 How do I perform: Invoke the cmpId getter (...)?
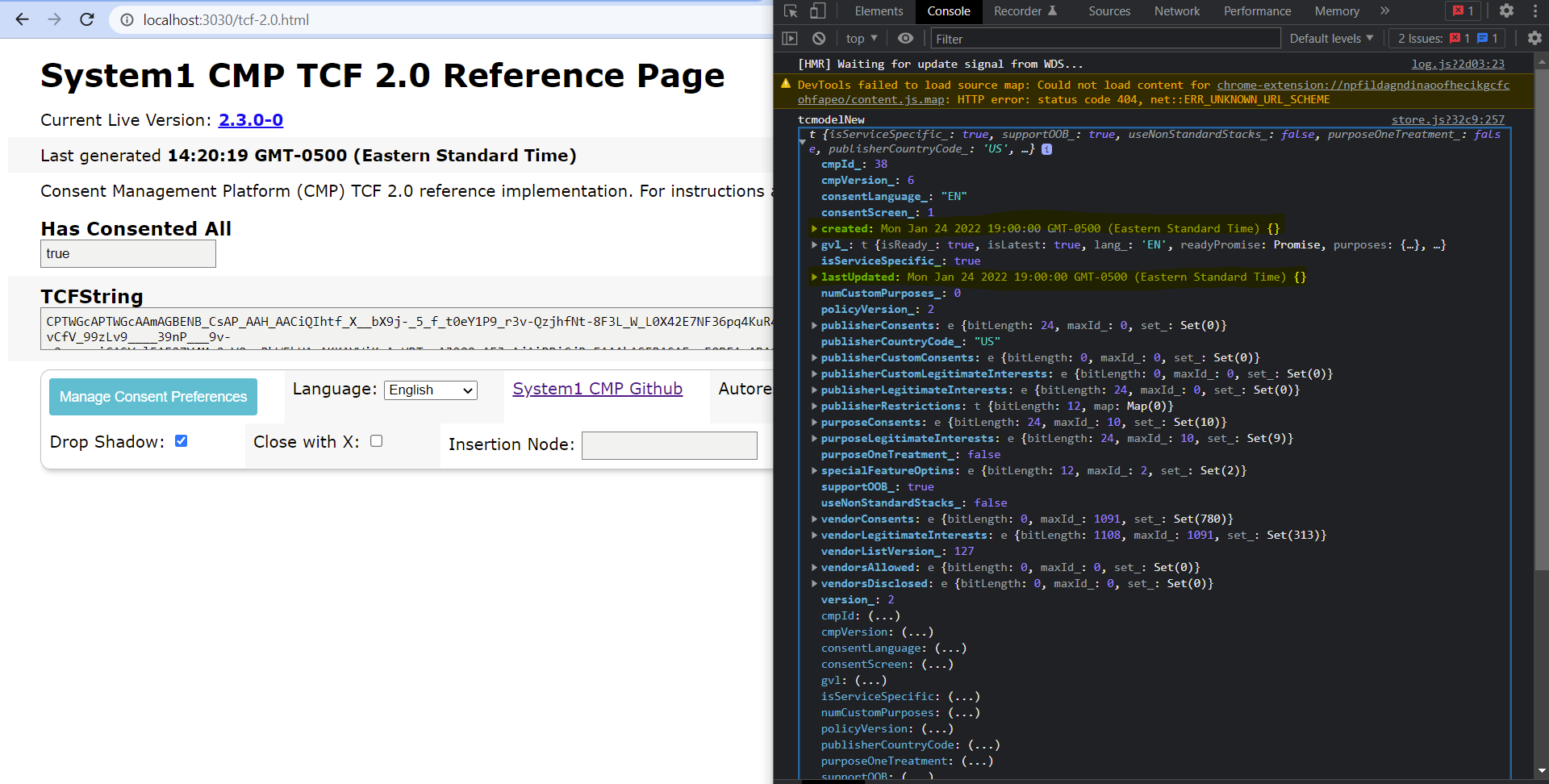tap(884, 616)
